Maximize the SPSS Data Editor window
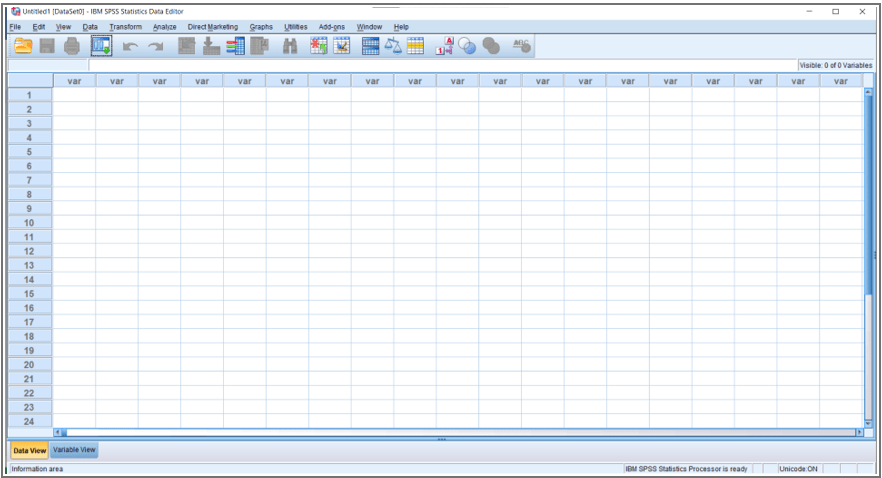The width and height of the screenshot is (882, 478). (x=836, y=11)
